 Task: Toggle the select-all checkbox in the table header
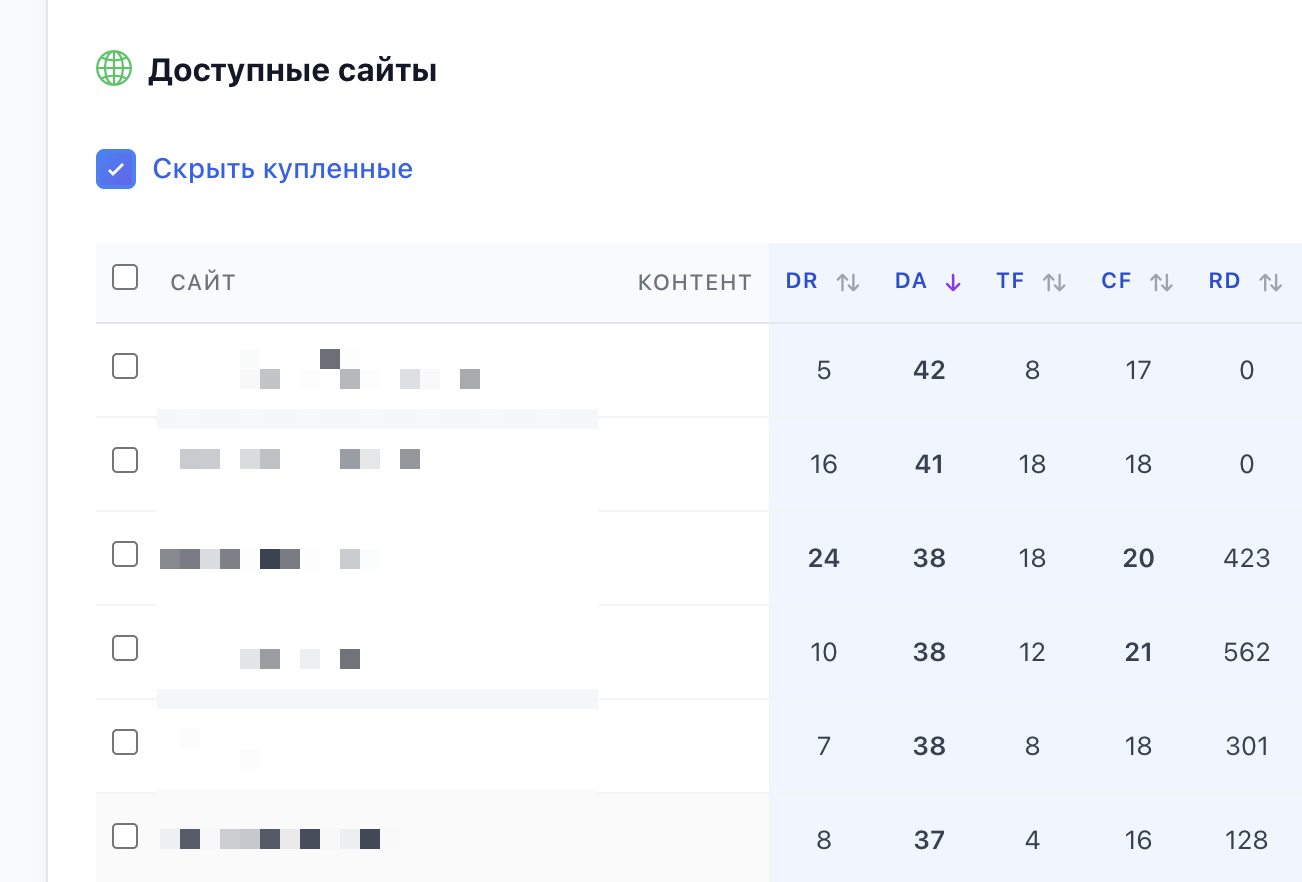coord(125,277)
